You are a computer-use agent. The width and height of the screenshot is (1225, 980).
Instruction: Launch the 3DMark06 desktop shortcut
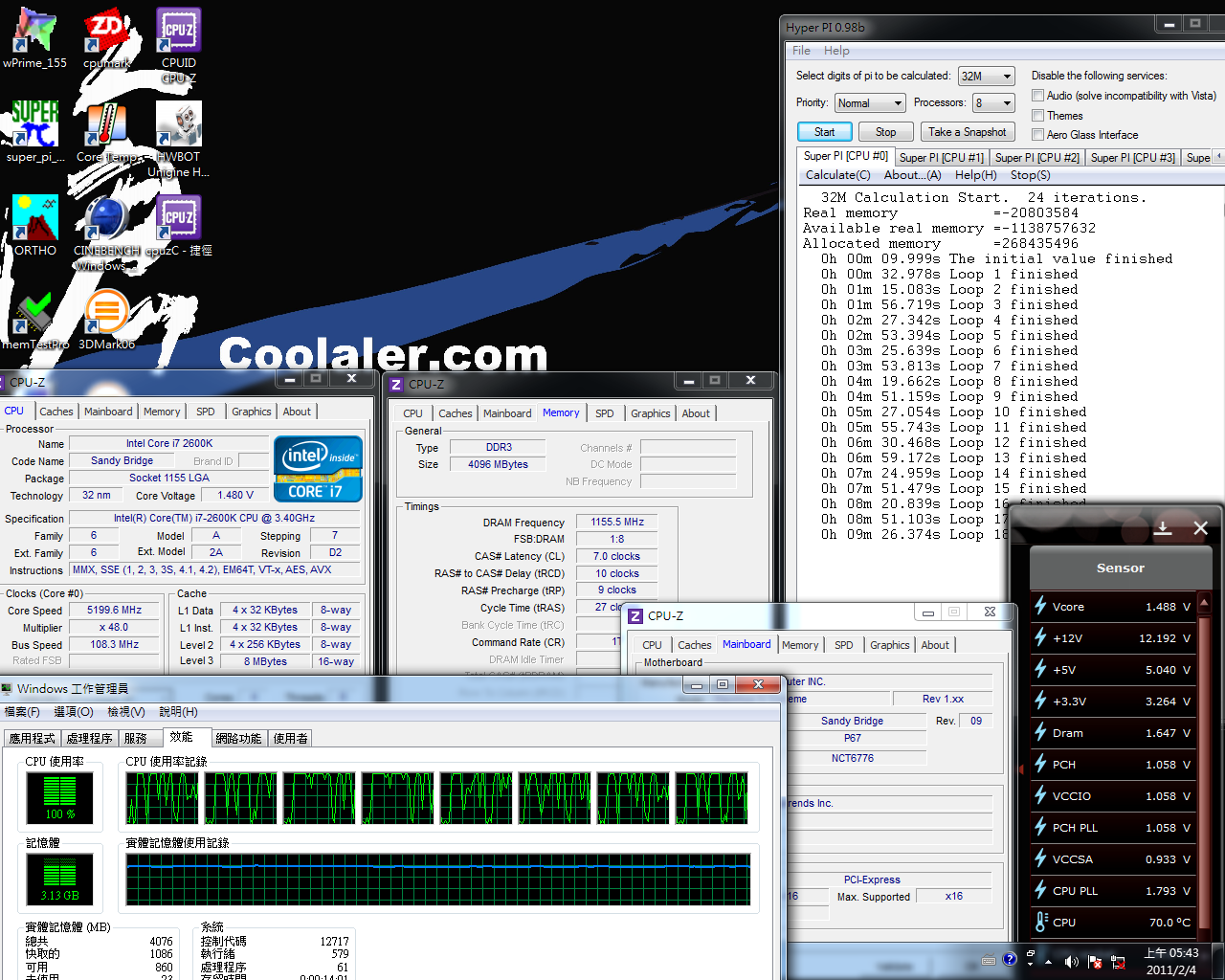(106, 319)
